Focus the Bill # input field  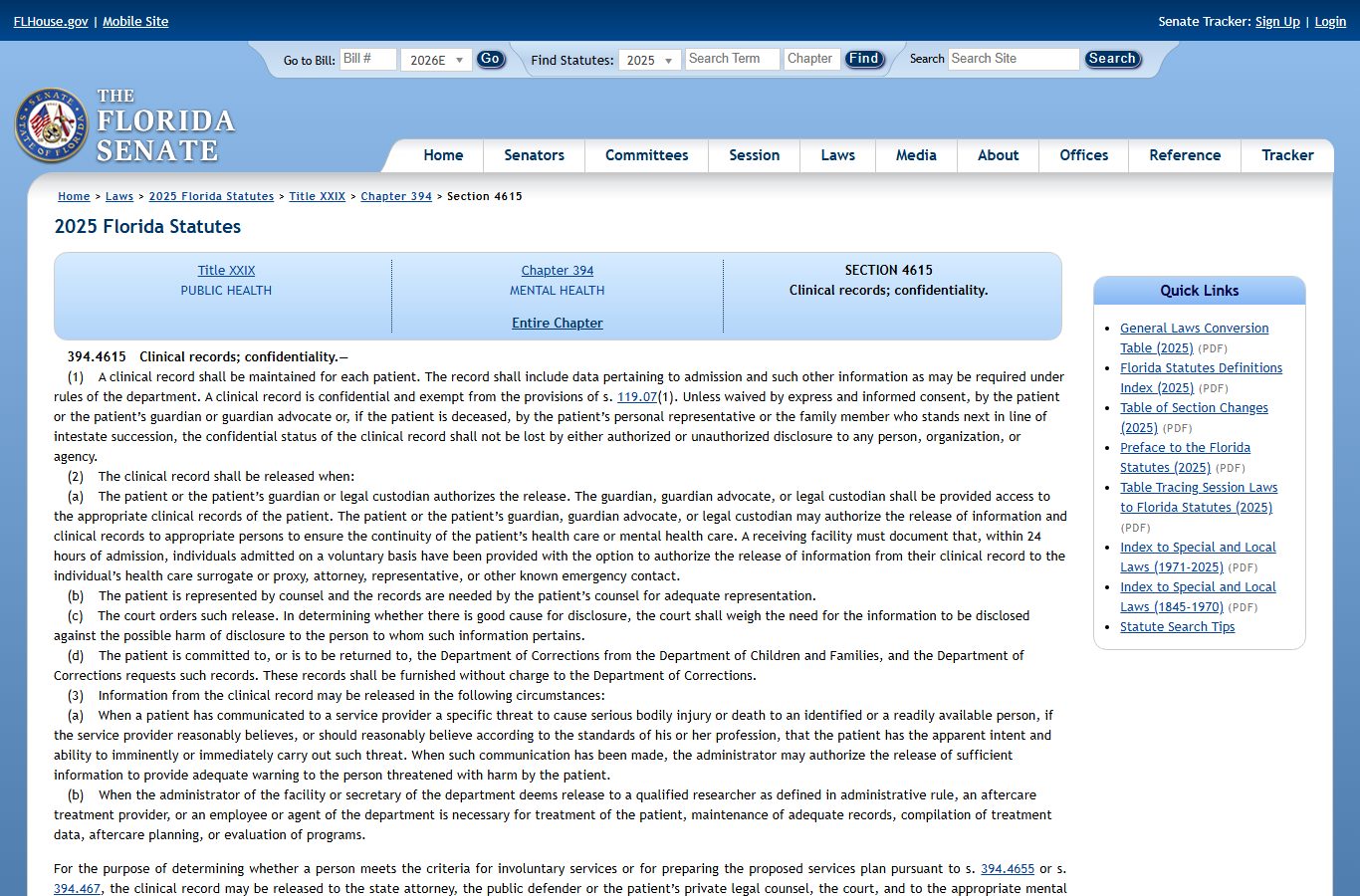coord(368,59)
